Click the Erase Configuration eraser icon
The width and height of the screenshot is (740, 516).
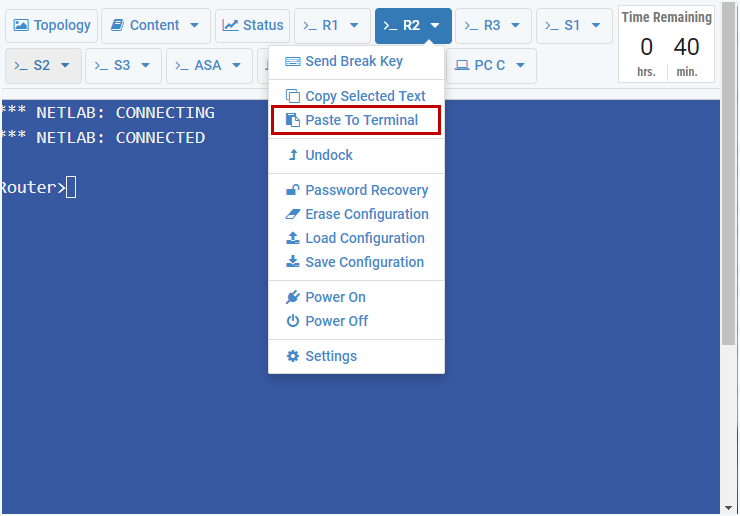tap(292, 214)
